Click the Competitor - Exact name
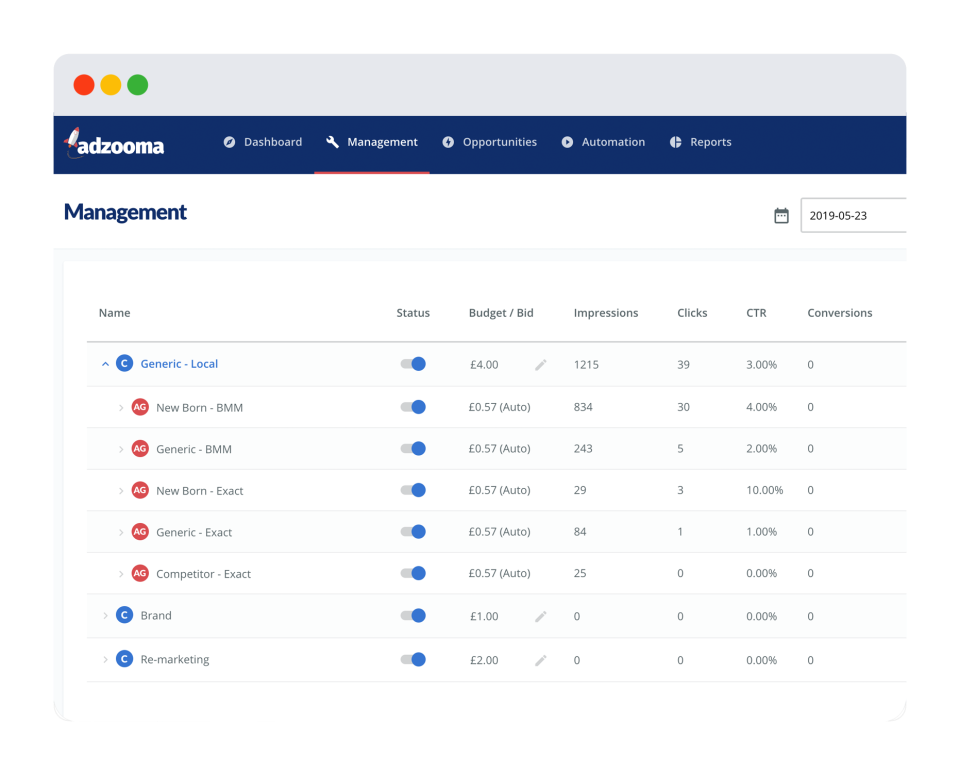The image size is (960, 775). click(203, 574)
